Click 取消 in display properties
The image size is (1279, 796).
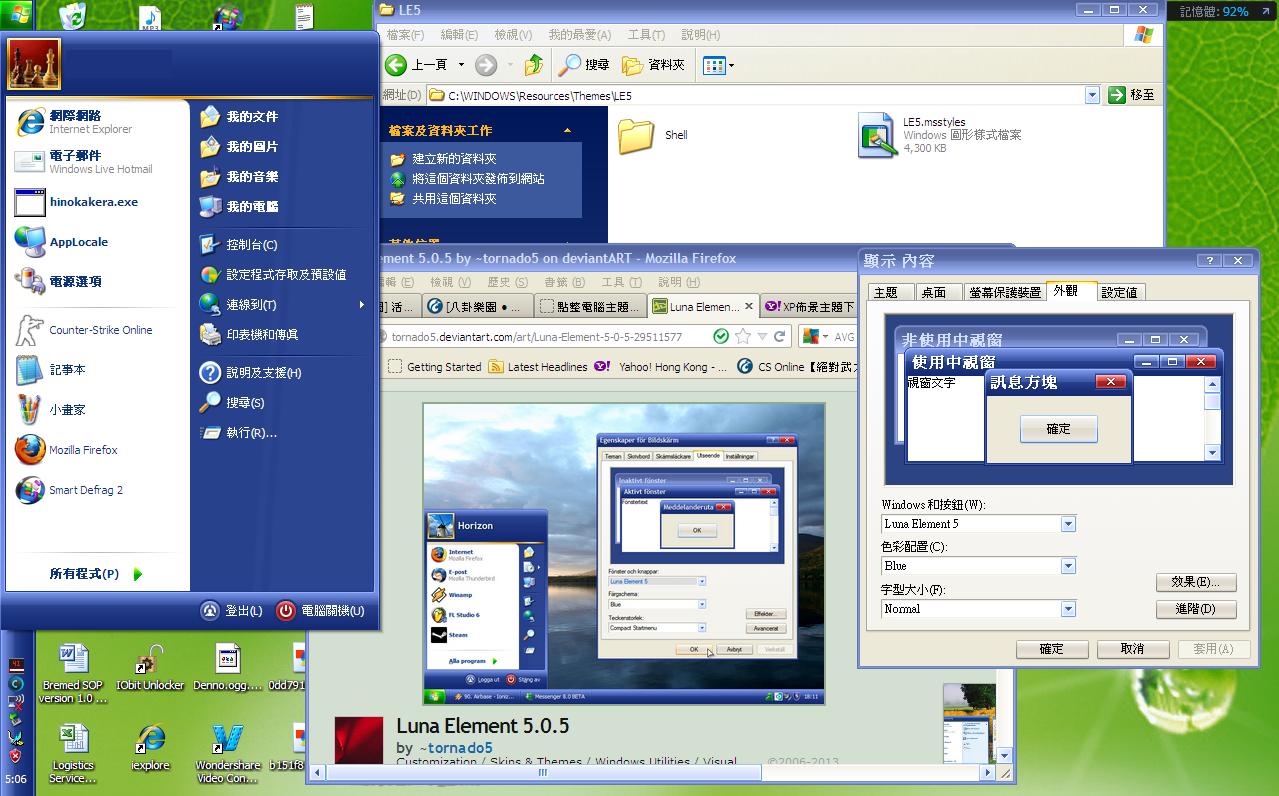(1132, 649)
